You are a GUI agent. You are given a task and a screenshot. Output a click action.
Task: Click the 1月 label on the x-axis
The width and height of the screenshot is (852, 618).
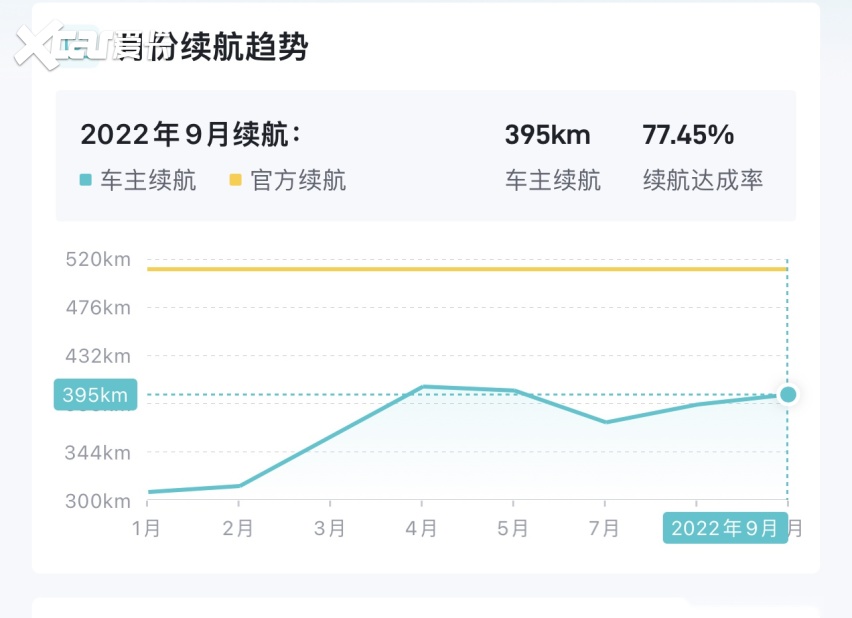point(147,529)
